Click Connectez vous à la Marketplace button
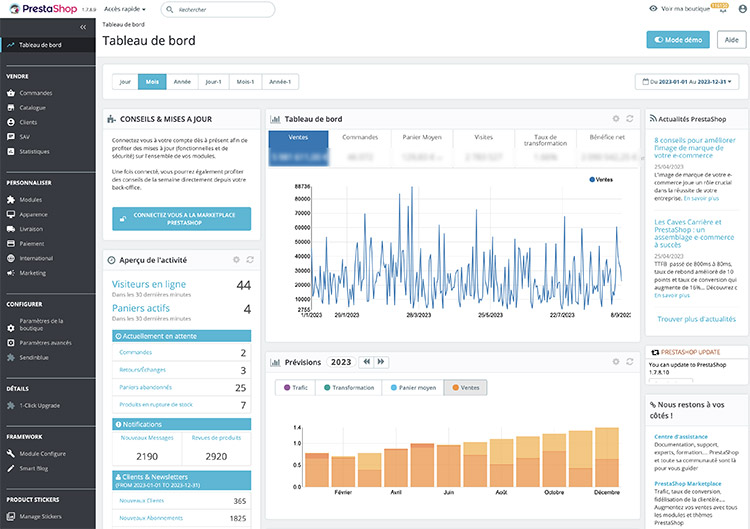 pos(182,219)
